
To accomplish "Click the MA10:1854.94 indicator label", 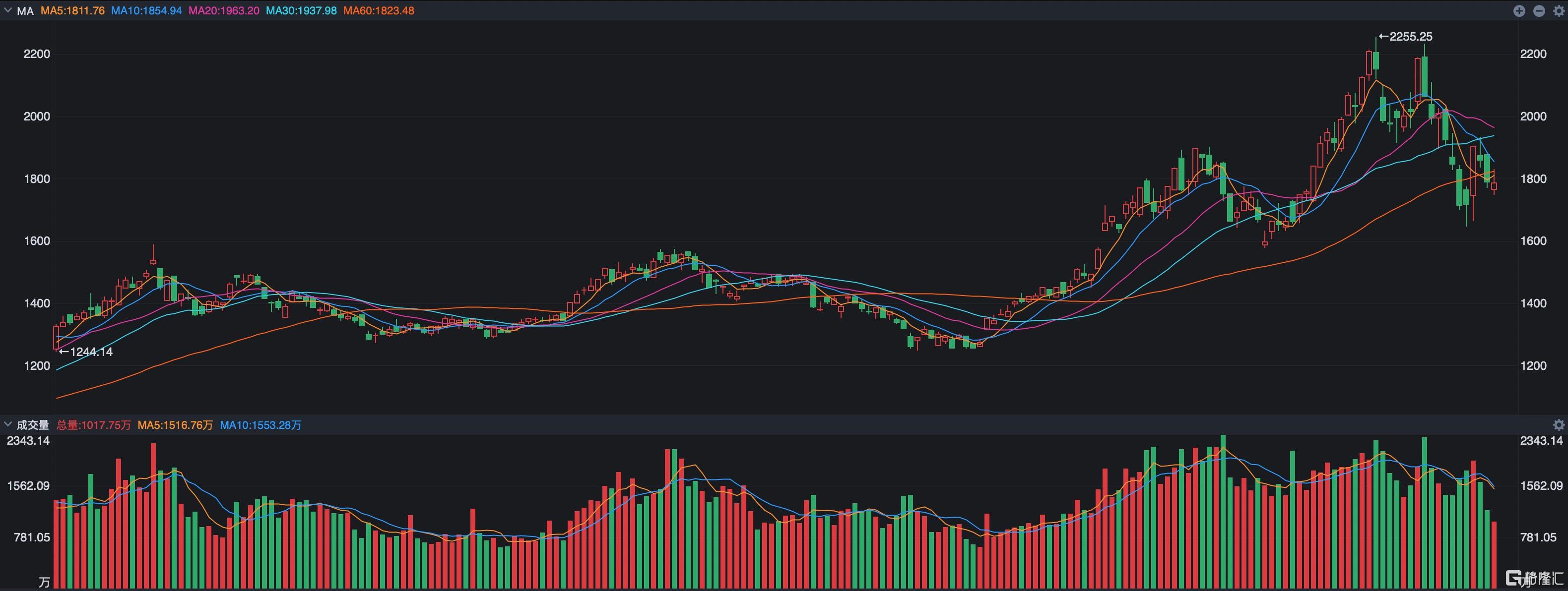I will (146, 11).
